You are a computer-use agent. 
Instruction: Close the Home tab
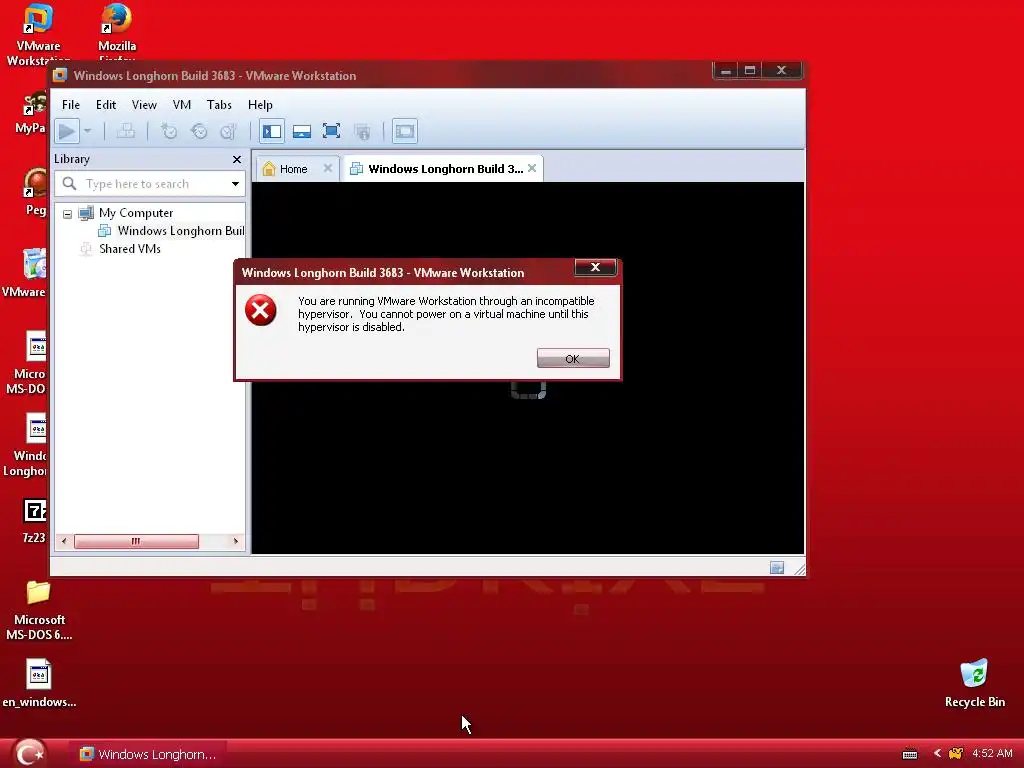click(328, 168)
